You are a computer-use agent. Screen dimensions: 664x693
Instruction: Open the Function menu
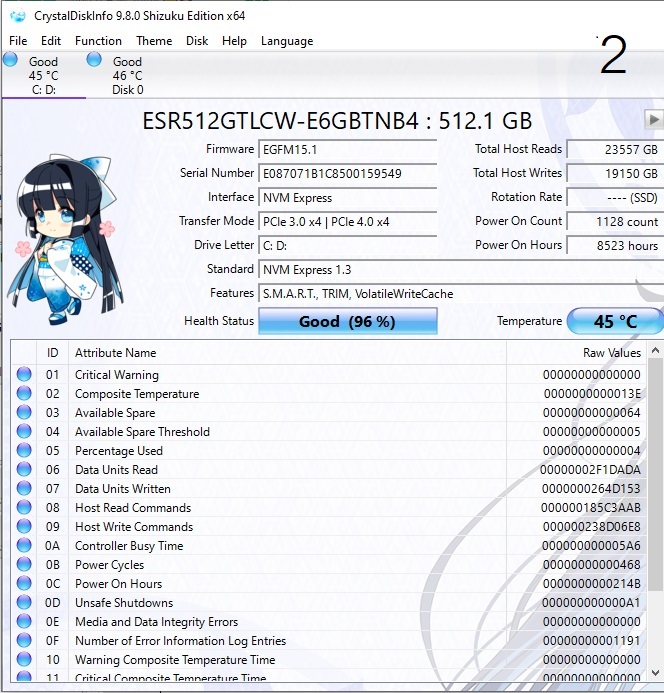tap(98, 41)
